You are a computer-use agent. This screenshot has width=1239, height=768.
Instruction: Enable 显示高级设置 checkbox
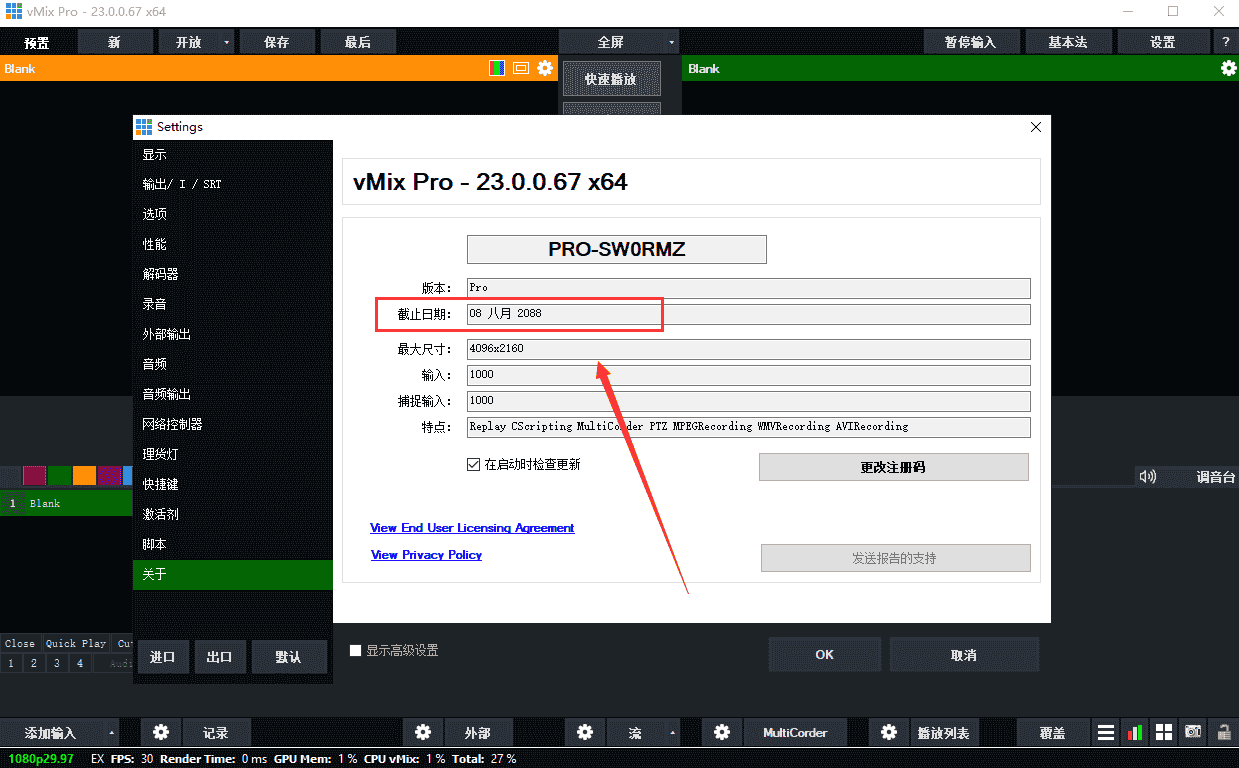click(355, 651)
